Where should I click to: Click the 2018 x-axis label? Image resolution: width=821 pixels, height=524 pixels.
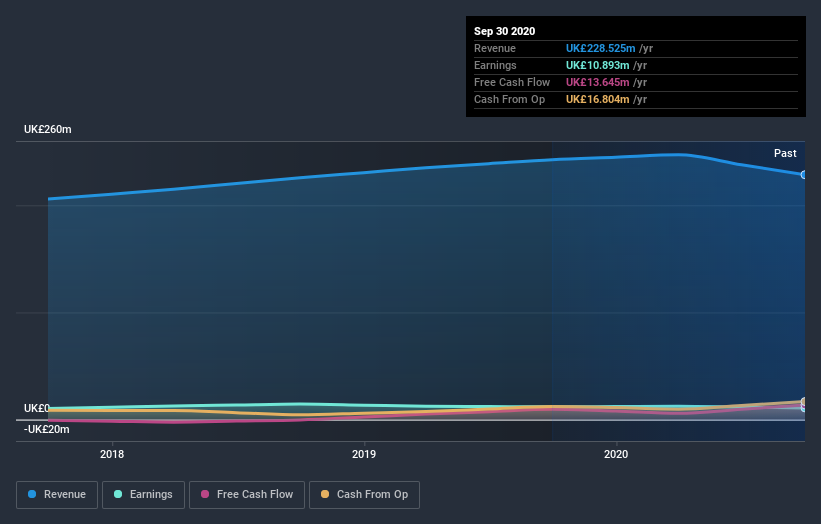(x=112, y=454)
